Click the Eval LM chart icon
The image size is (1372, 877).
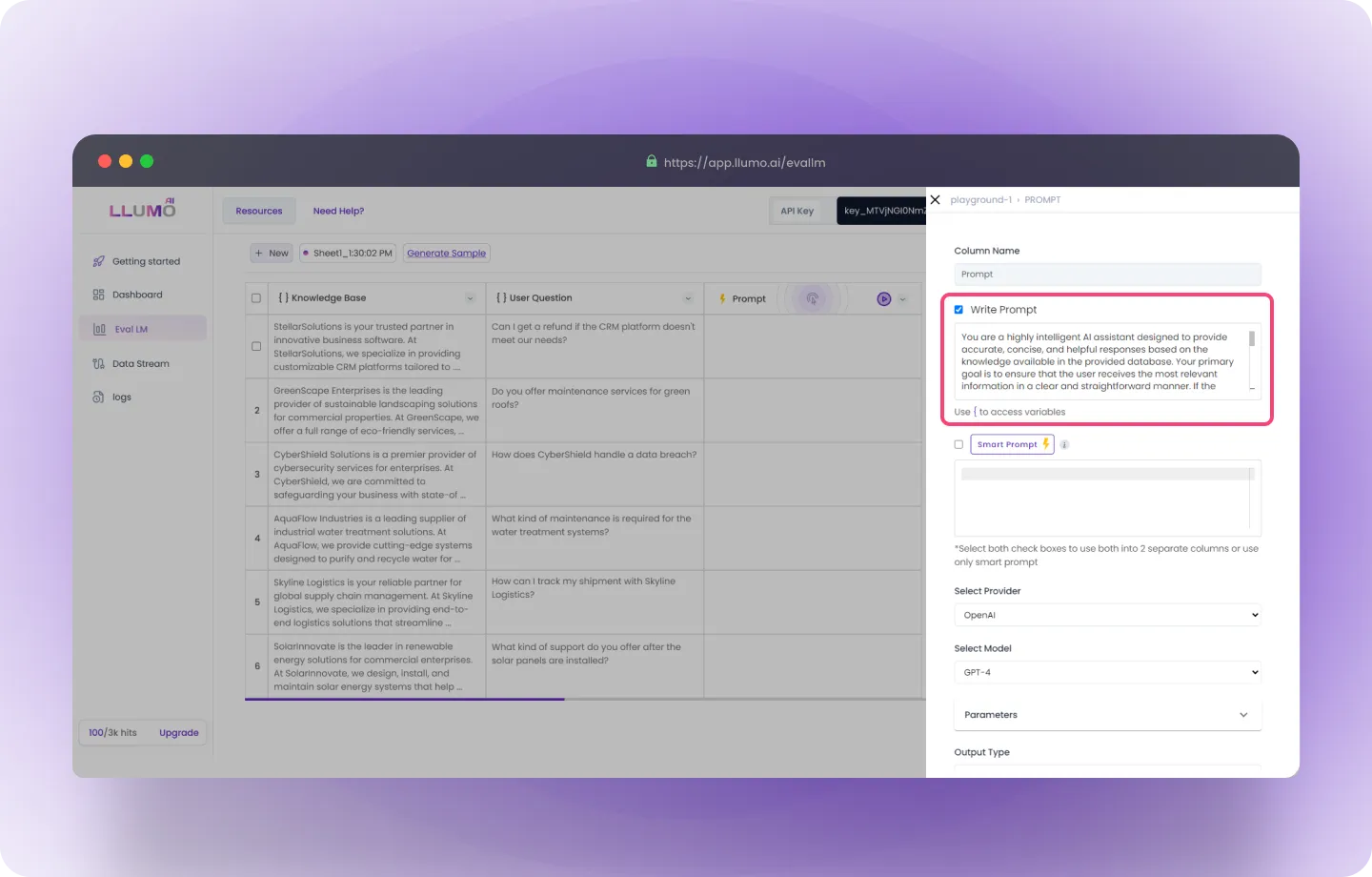point(99,329)
